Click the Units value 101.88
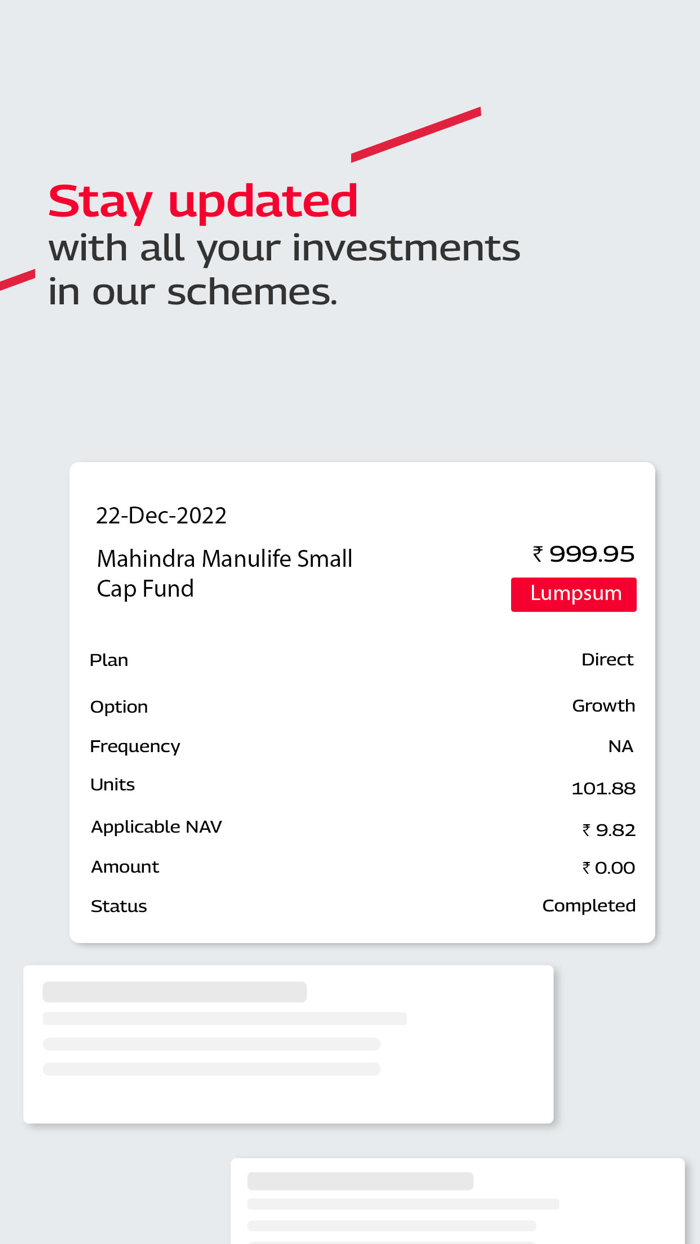 604,788
